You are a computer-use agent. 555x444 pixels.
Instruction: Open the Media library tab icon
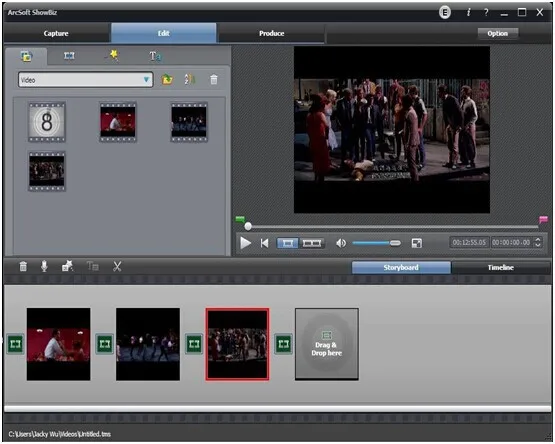click(26, 56)
